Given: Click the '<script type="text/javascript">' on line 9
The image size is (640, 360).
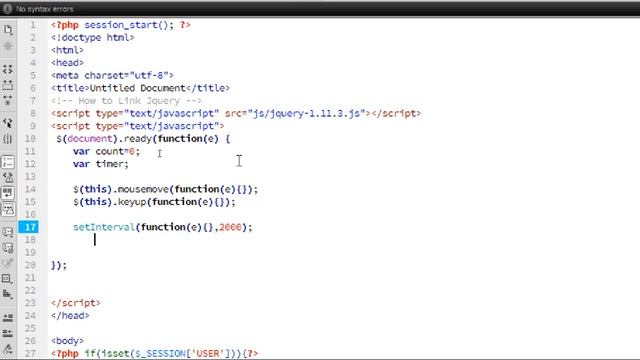Looking at the screenshot, I should [138, 126].
